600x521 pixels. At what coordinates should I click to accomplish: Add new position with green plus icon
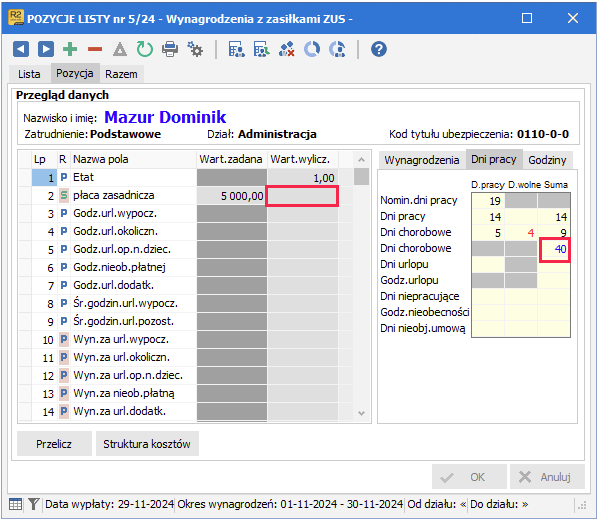point(70,49)
